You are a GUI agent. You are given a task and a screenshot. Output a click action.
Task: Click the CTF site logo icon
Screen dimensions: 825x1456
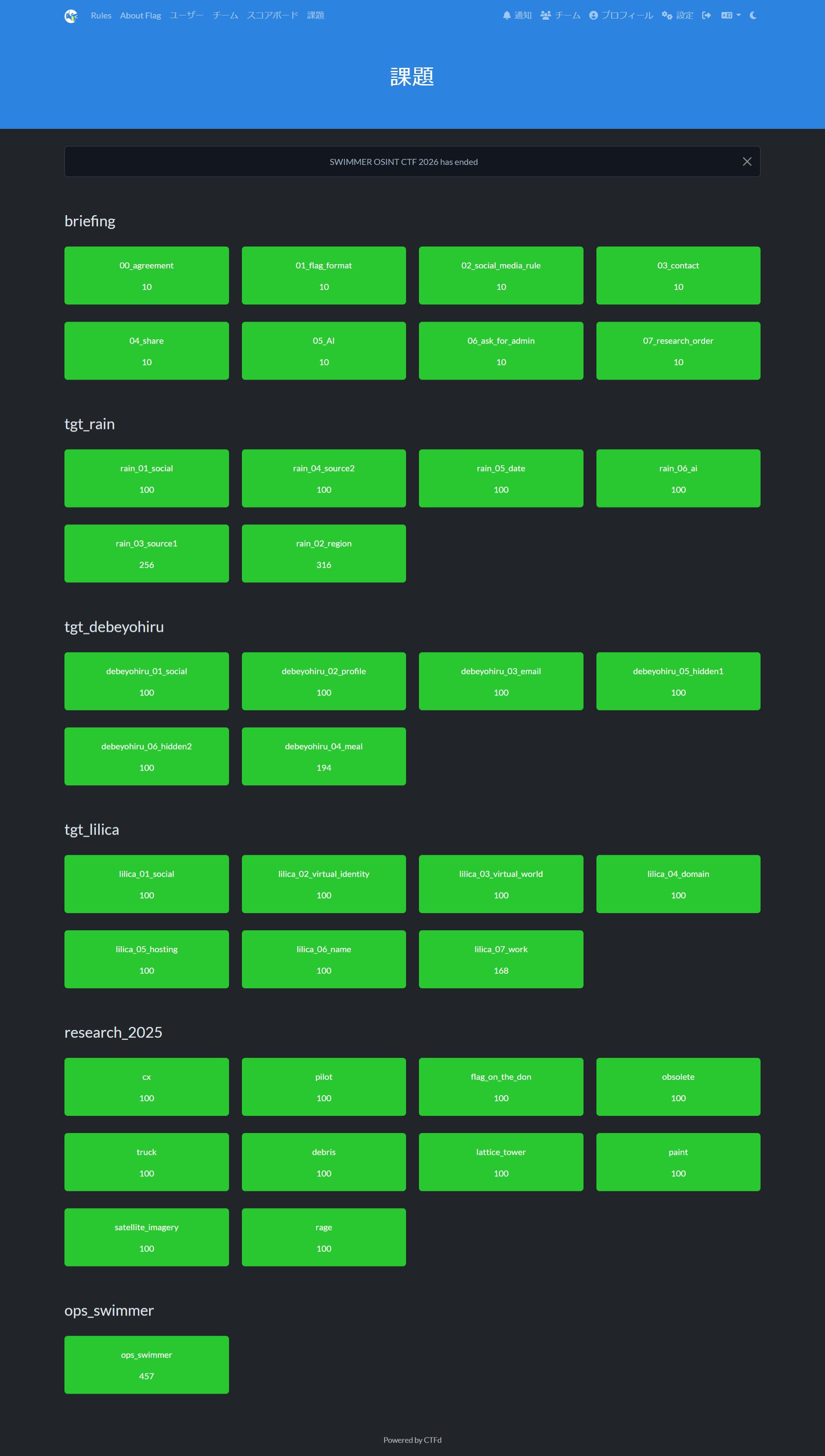[x=71, y=16]
